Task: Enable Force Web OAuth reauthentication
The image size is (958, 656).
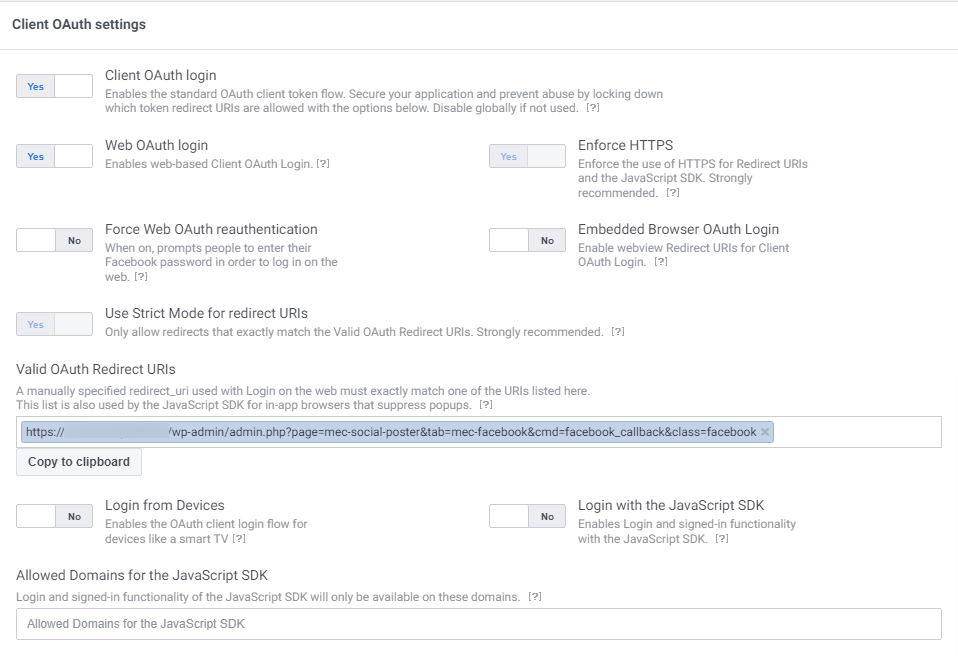Action: [x=54, y=240]
